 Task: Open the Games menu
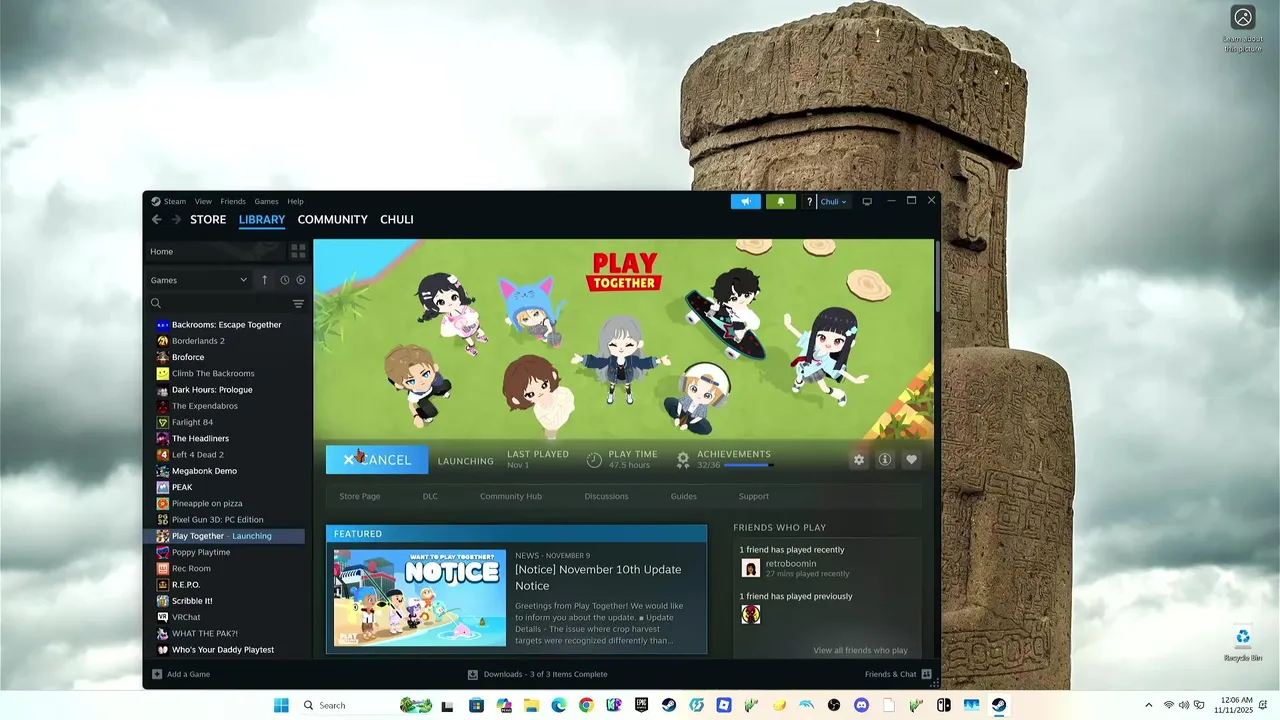[x=266, y=201]
